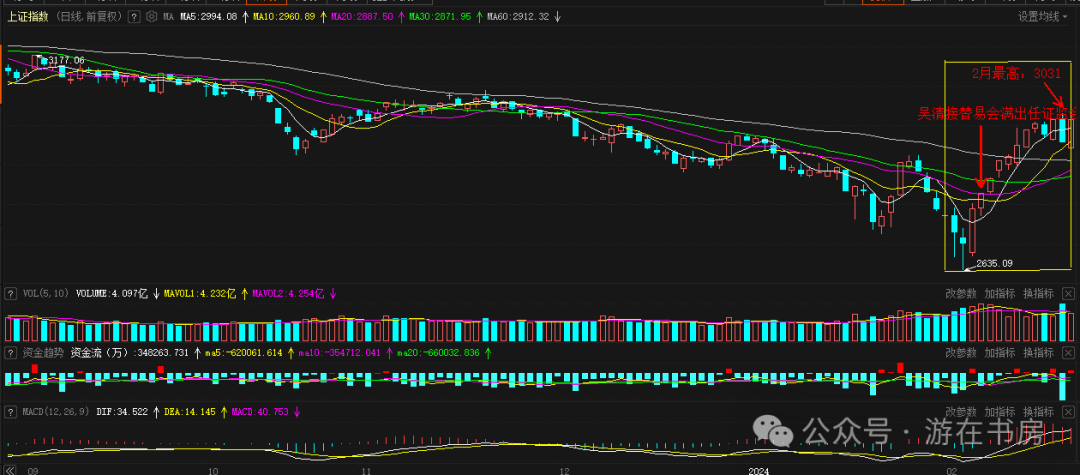Click the DEA:14.145 value
1080x475 pixels.
point(189,412)
